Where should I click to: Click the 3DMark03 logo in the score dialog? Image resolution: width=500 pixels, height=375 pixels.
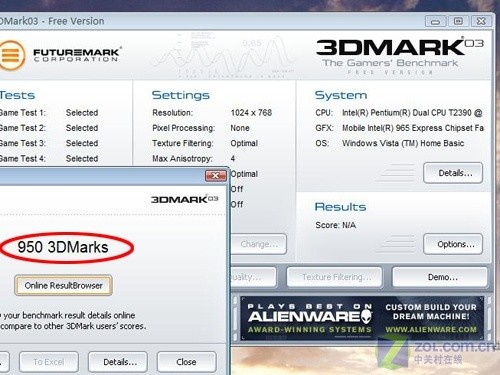184,199
